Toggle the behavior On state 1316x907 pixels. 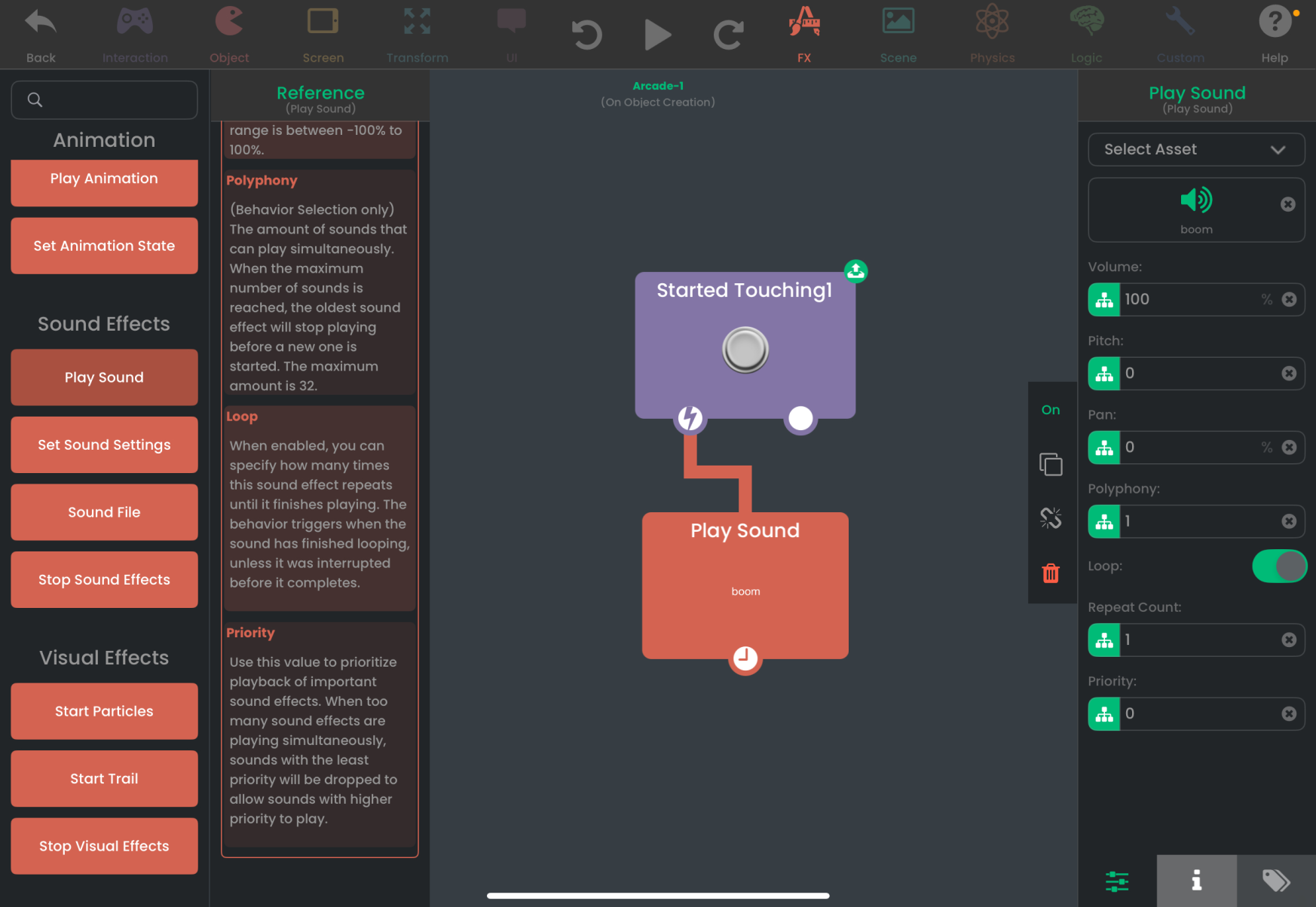tap(1051, 410)
